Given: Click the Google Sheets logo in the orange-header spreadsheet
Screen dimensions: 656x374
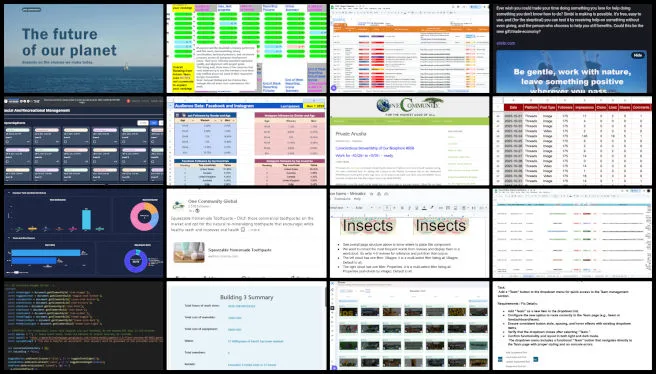Looking at the screenshot, I should tap(333, 8).
